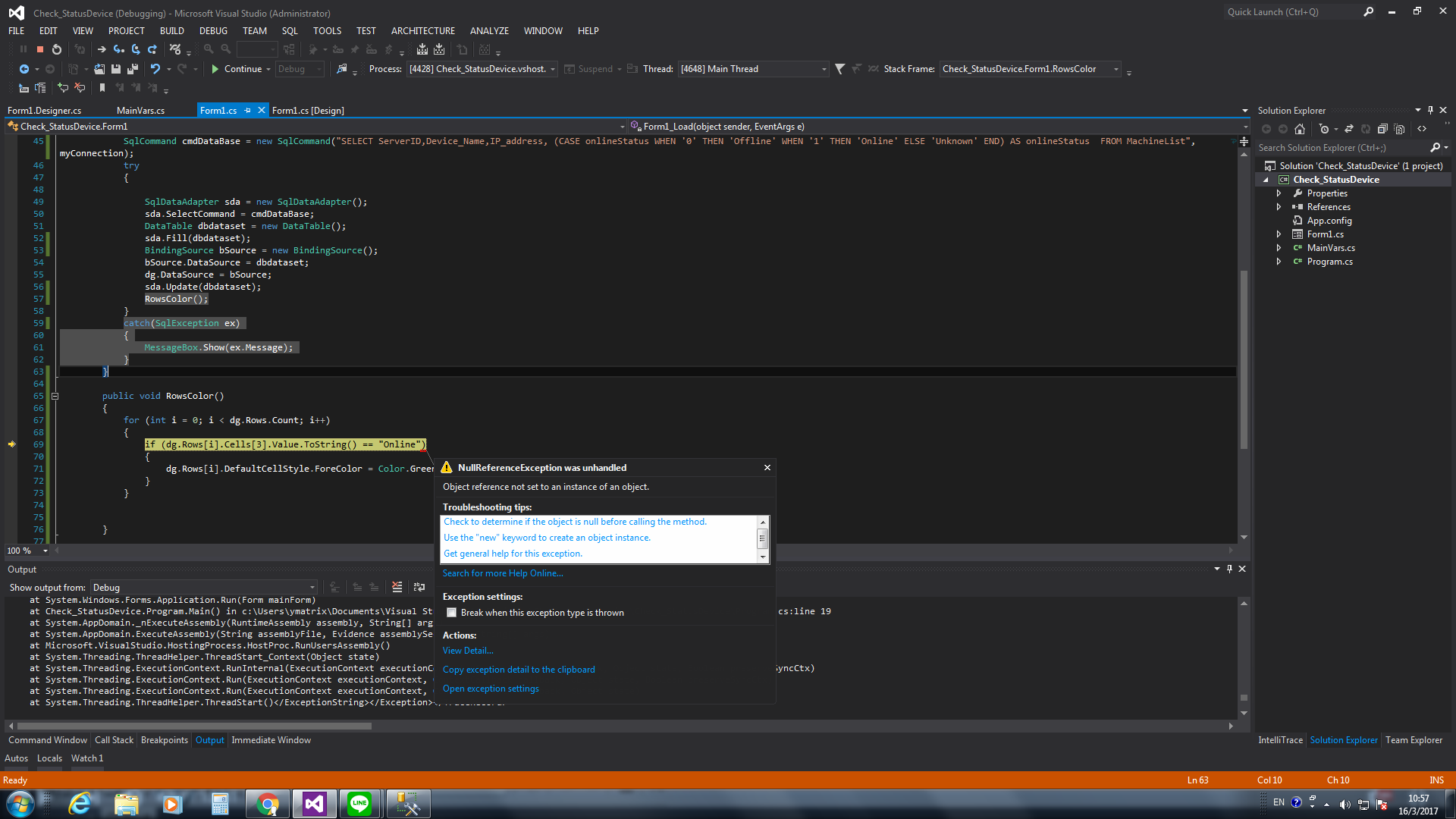Open the ARCHITECTURE menu
Image resolution: width=1456 pixels, height=819 pixels.
423,31
